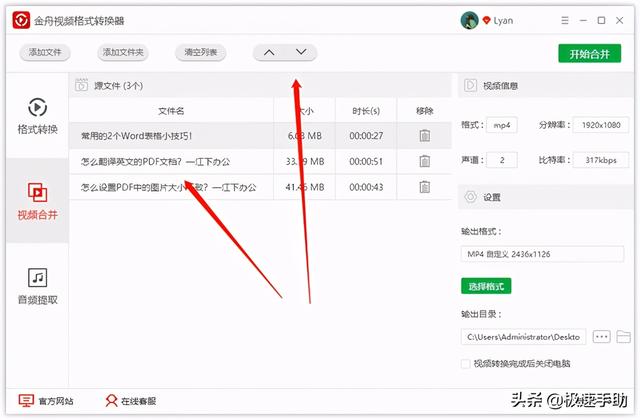Image resolution: width=640 pixels, height=420 pixels.
Task: Clear the list with 清空列表
Action: [x=200, y=52]
